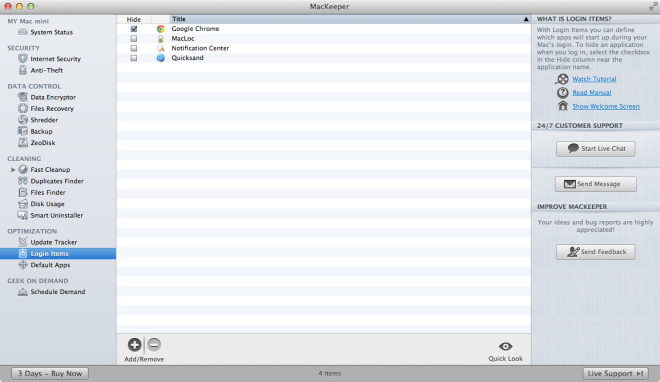
Task: Click the Login Items icon in sidebar
Action: tap(23, 254)
